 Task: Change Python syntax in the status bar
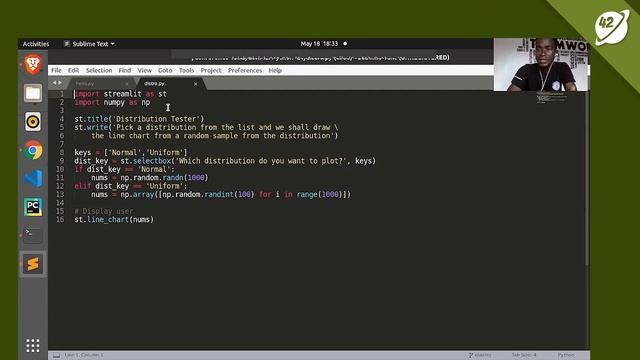coord(566,355)
